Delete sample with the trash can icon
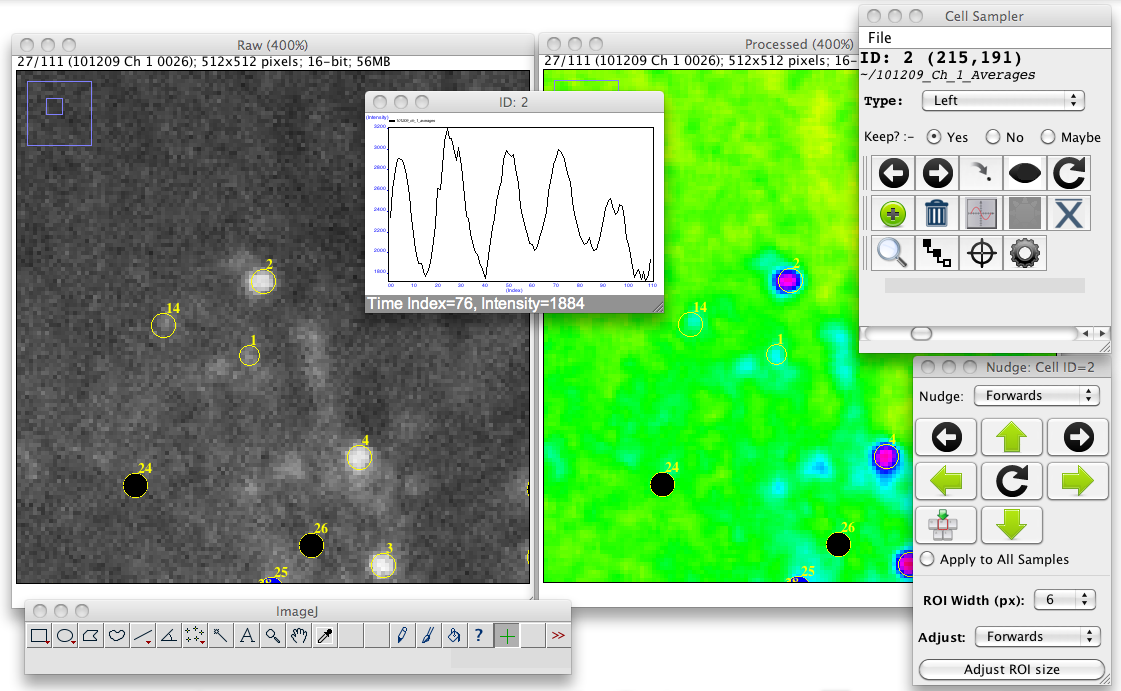The image size is (1121, 691). coord(937,214)
